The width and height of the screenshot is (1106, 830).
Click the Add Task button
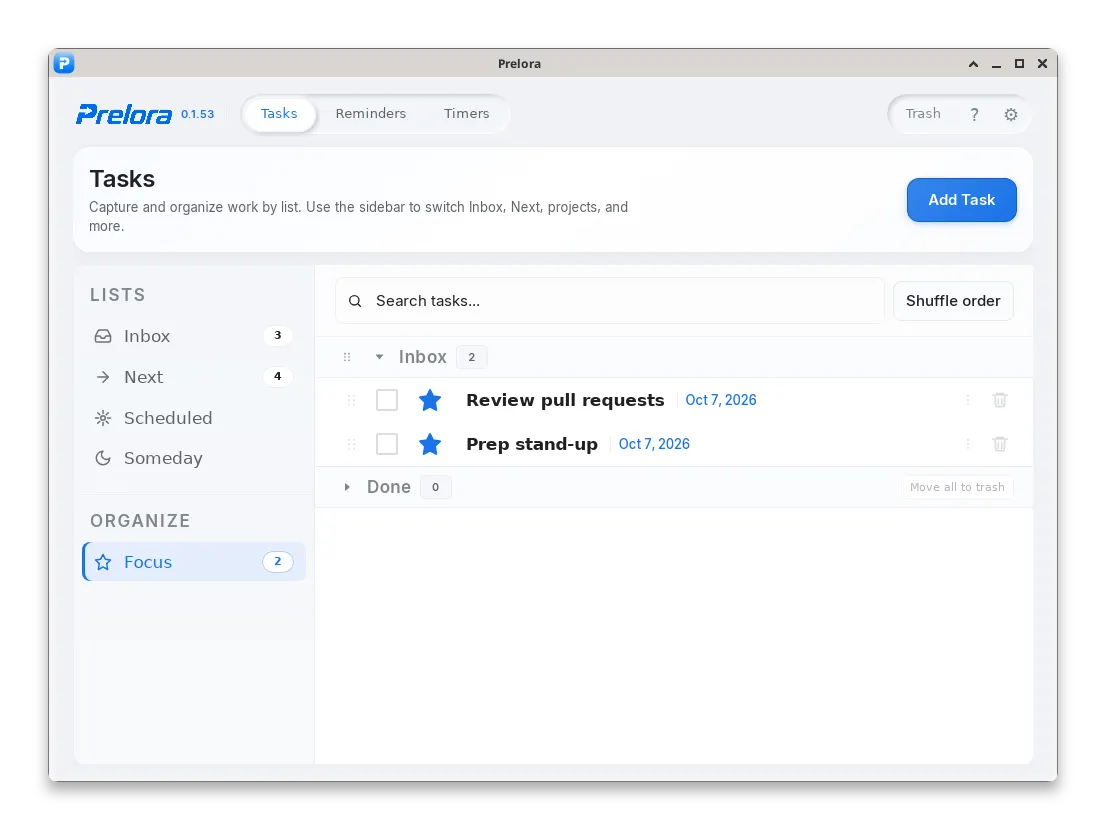coord(961,200)
